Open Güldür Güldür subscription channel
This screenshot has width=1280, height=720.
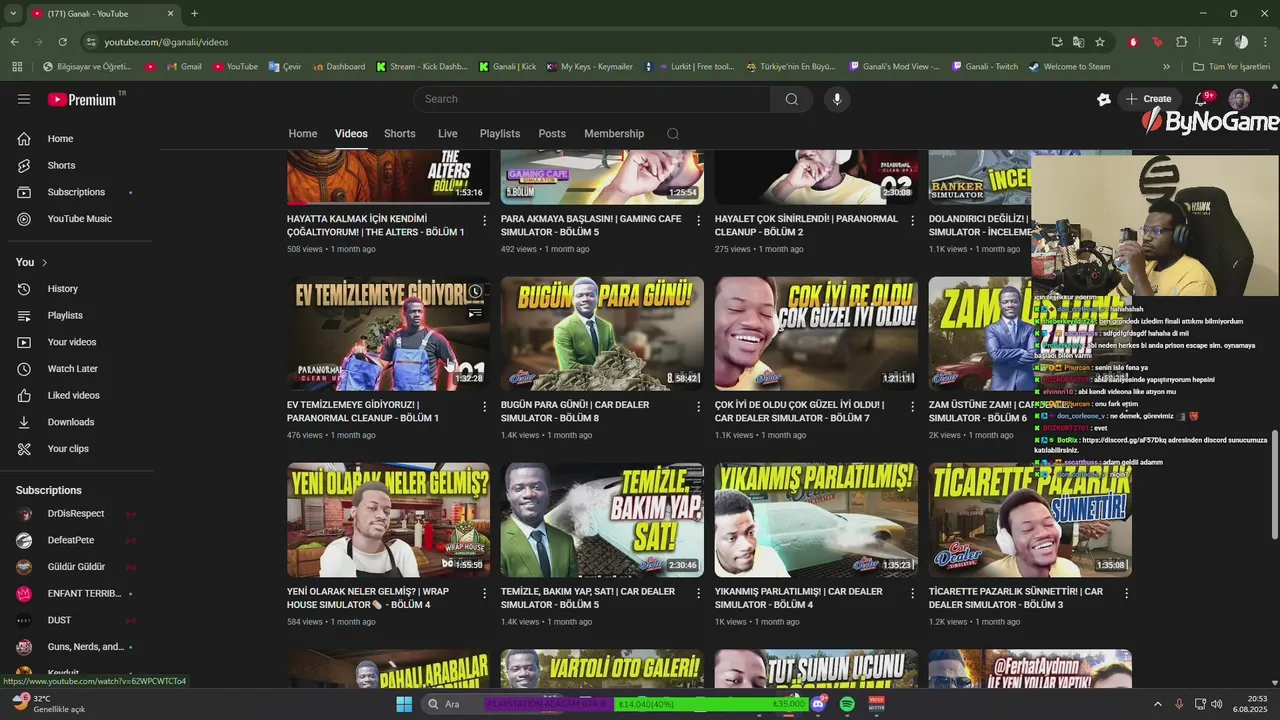[76, 567]
